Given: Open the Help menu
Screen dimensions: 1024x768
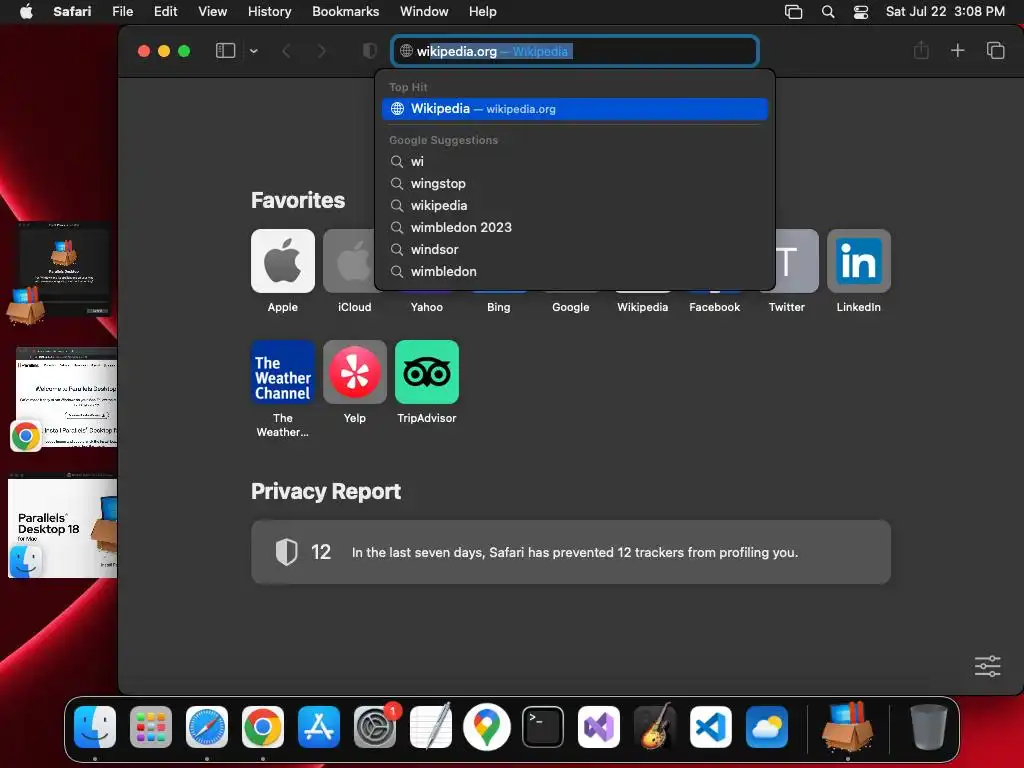Looking at the screenshot, I should pyautogui.click(x=482, y=12).
